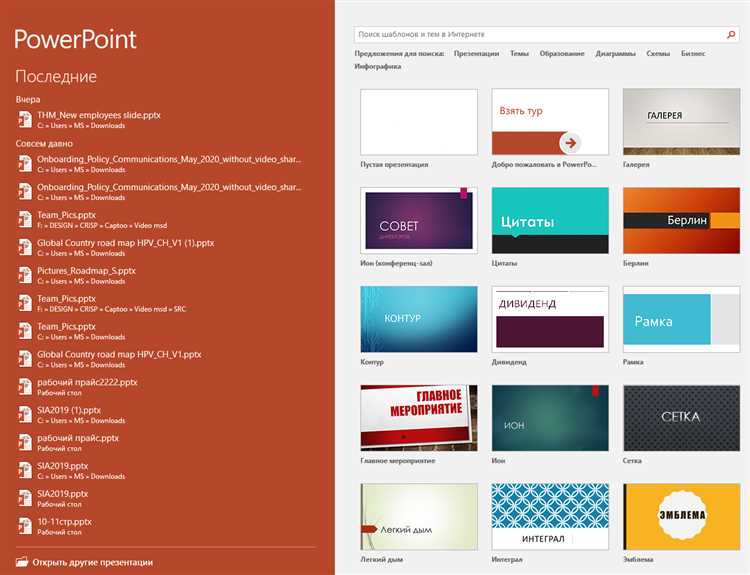Create a blank Пустая презентация

[x=419, y=122]
